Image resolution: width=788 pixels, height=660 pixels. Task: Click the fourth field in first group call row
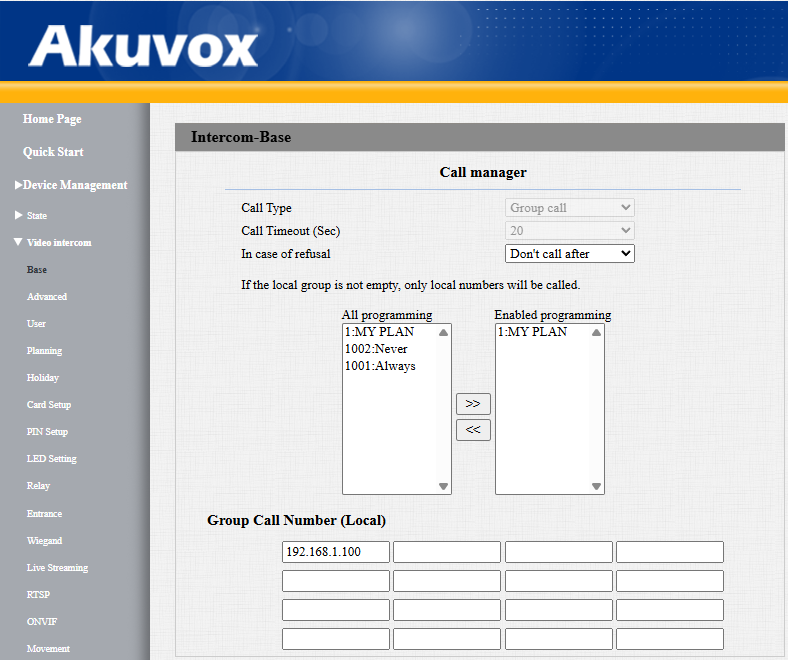[x=670, y=552]
